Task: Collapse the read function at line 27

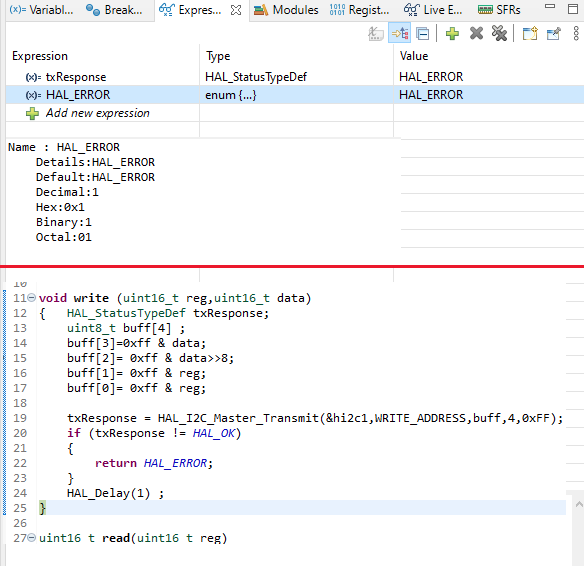Action: (x=32, y=537)
